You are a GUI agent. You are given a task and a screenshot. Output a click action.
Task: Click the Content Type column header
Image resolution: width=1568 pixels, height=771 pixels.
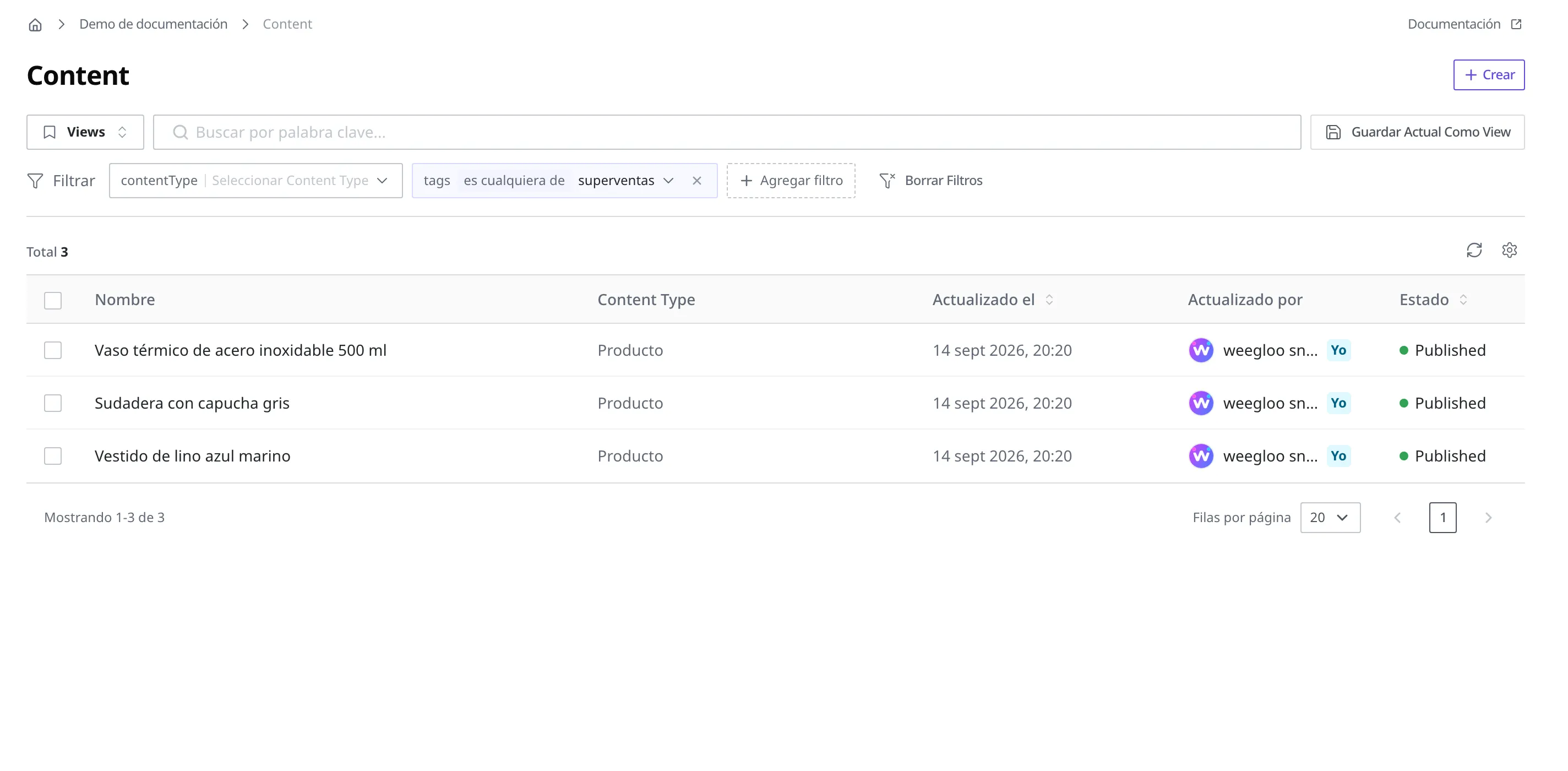[646, 300]
